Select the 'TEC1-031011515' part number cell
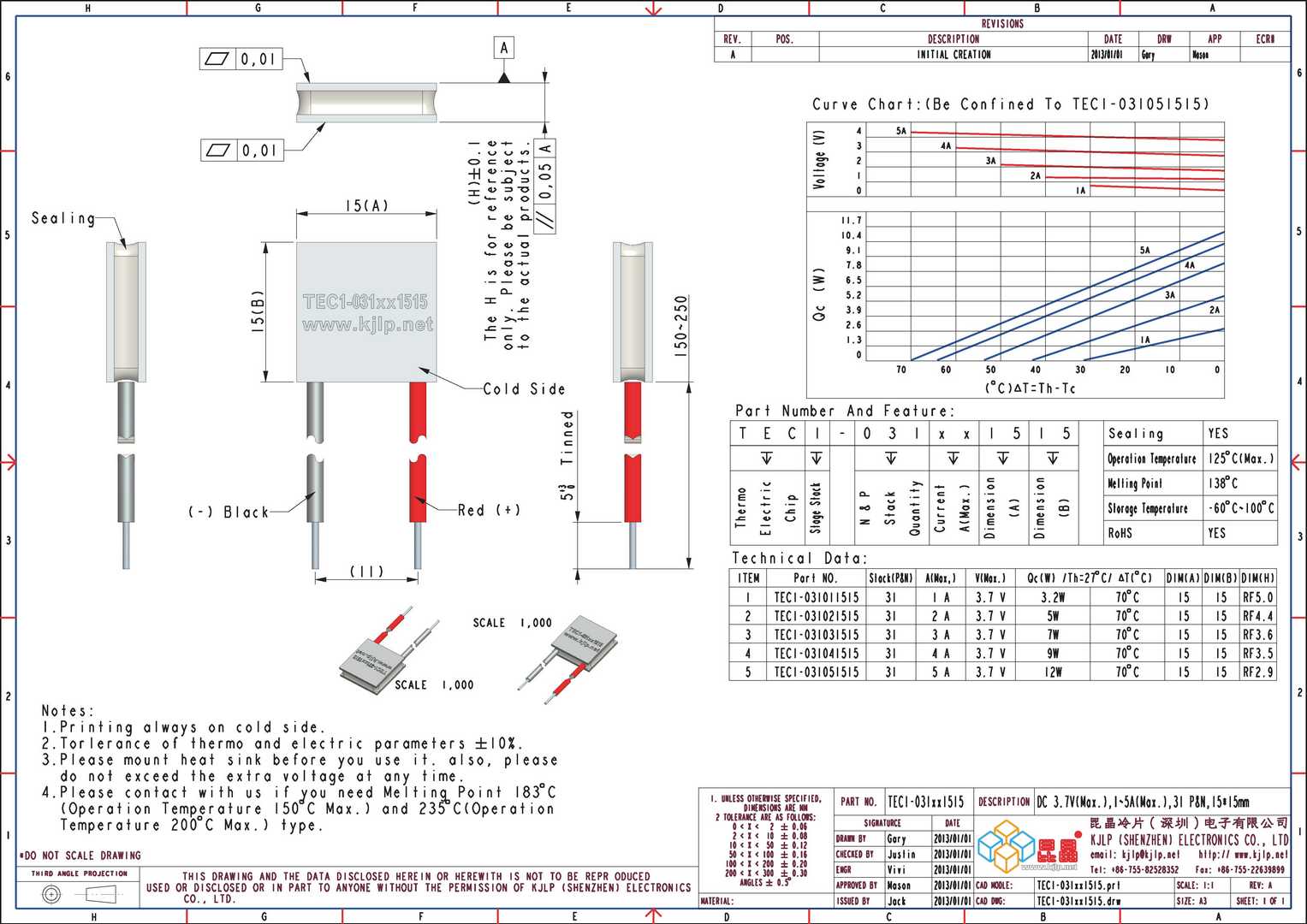This screenshot has height=924, width=1307. 817,597
